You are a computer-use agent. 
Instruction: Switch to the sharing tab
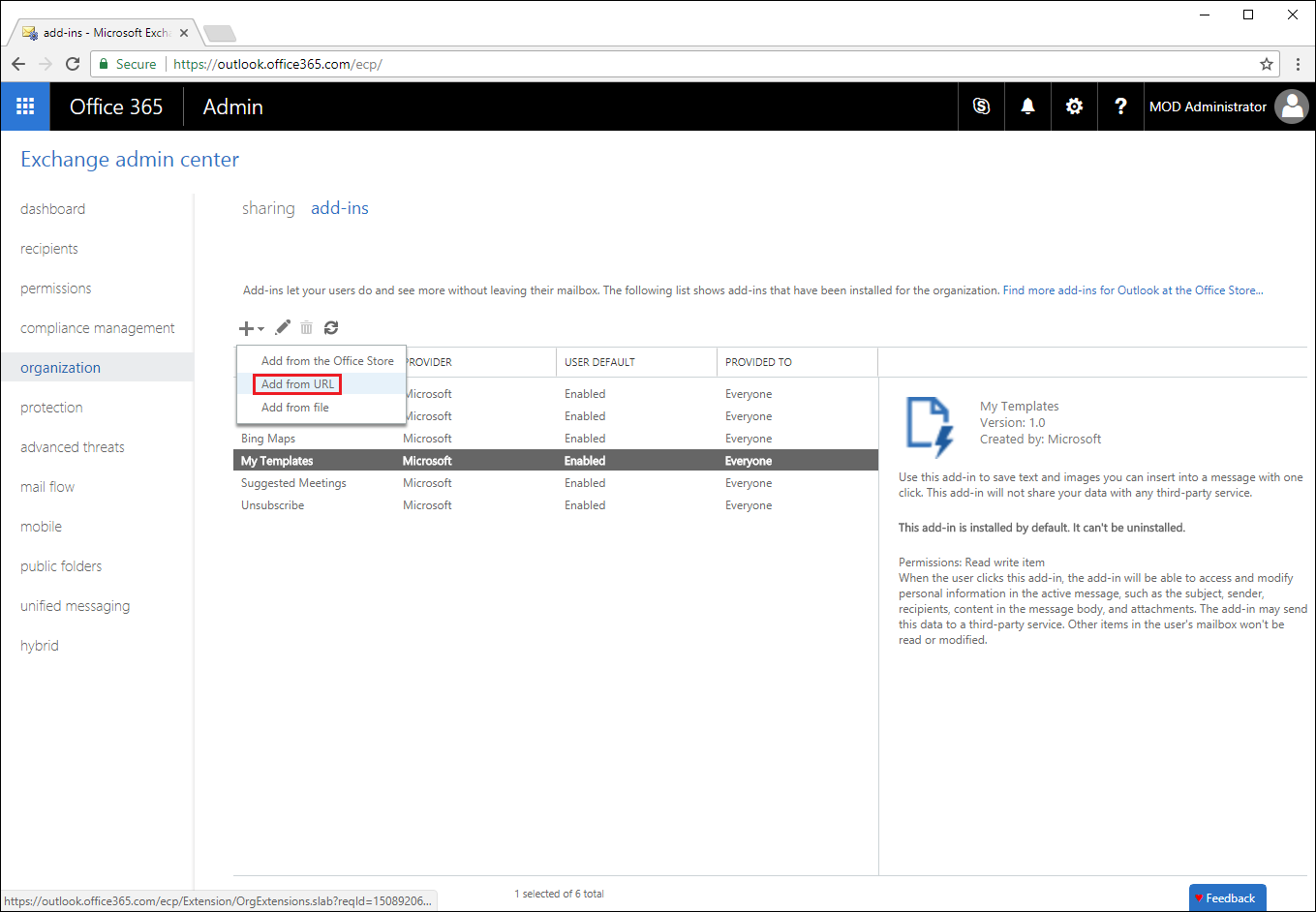[x=268, y=208]
